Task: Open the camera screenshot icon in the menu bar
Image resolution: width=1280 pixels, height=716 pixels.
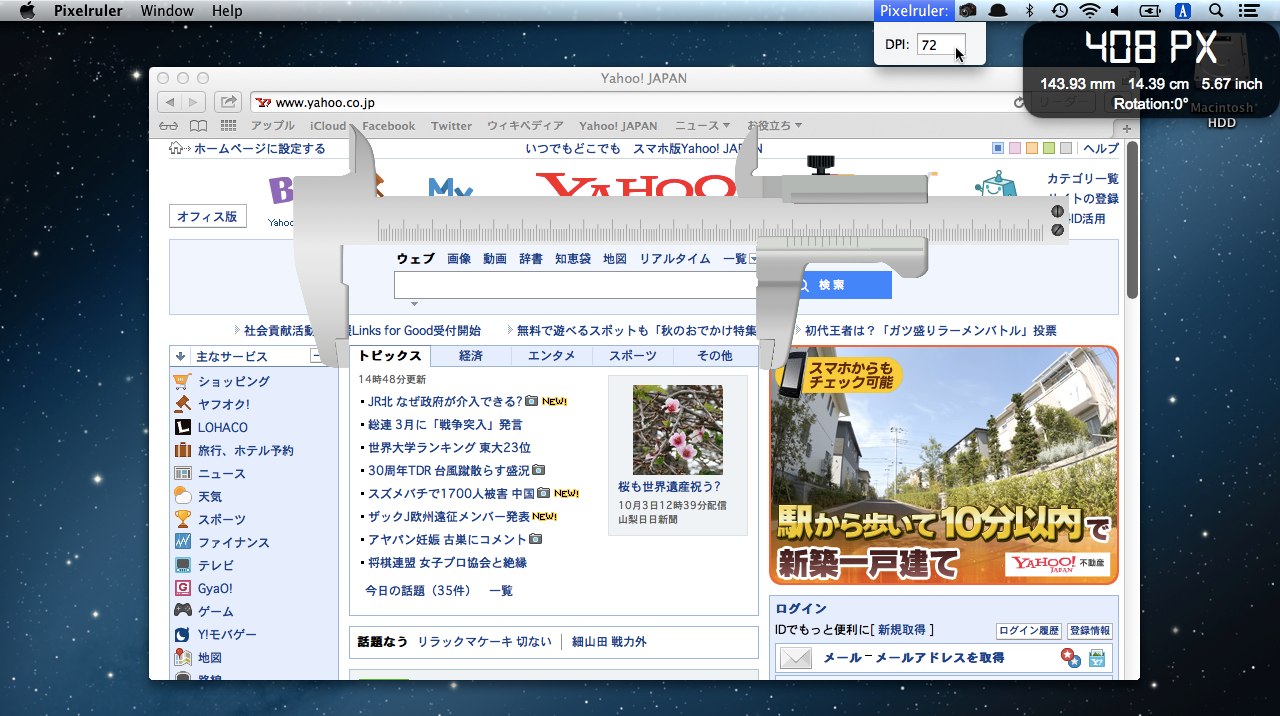Action: click(967, 11)
